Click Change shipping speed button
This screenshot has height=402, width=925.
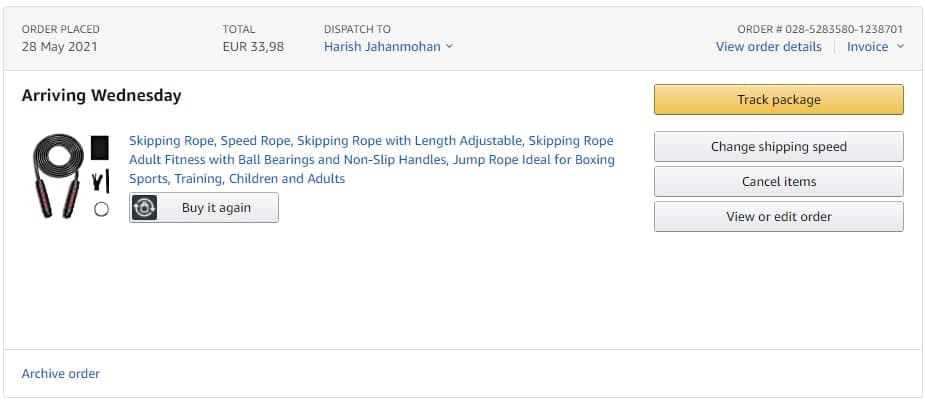pos(778,147)
